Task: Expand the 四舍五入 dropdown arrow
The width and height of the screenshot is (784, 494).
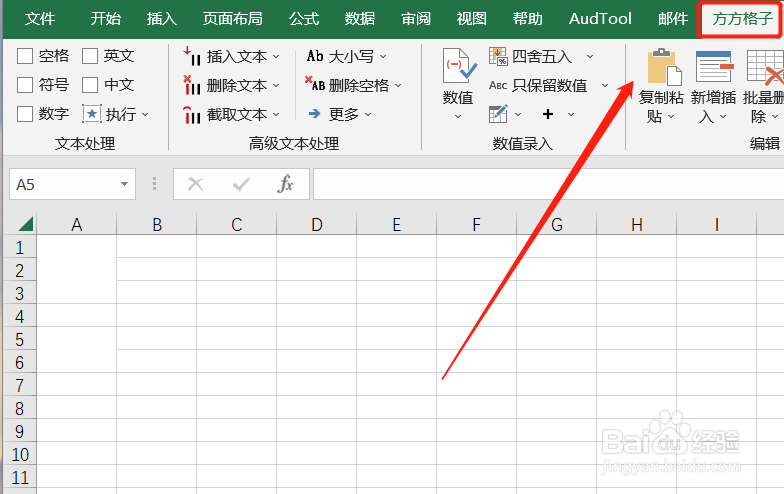Action: point(590,56)
